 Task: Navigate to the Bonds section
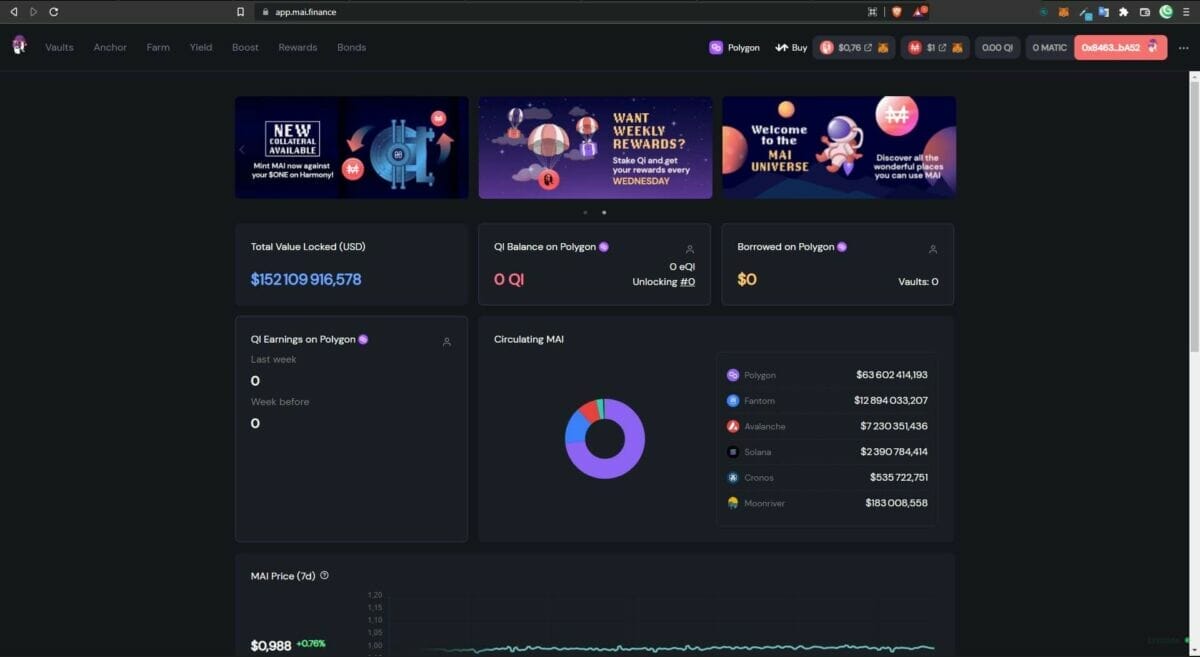[351, 48]
